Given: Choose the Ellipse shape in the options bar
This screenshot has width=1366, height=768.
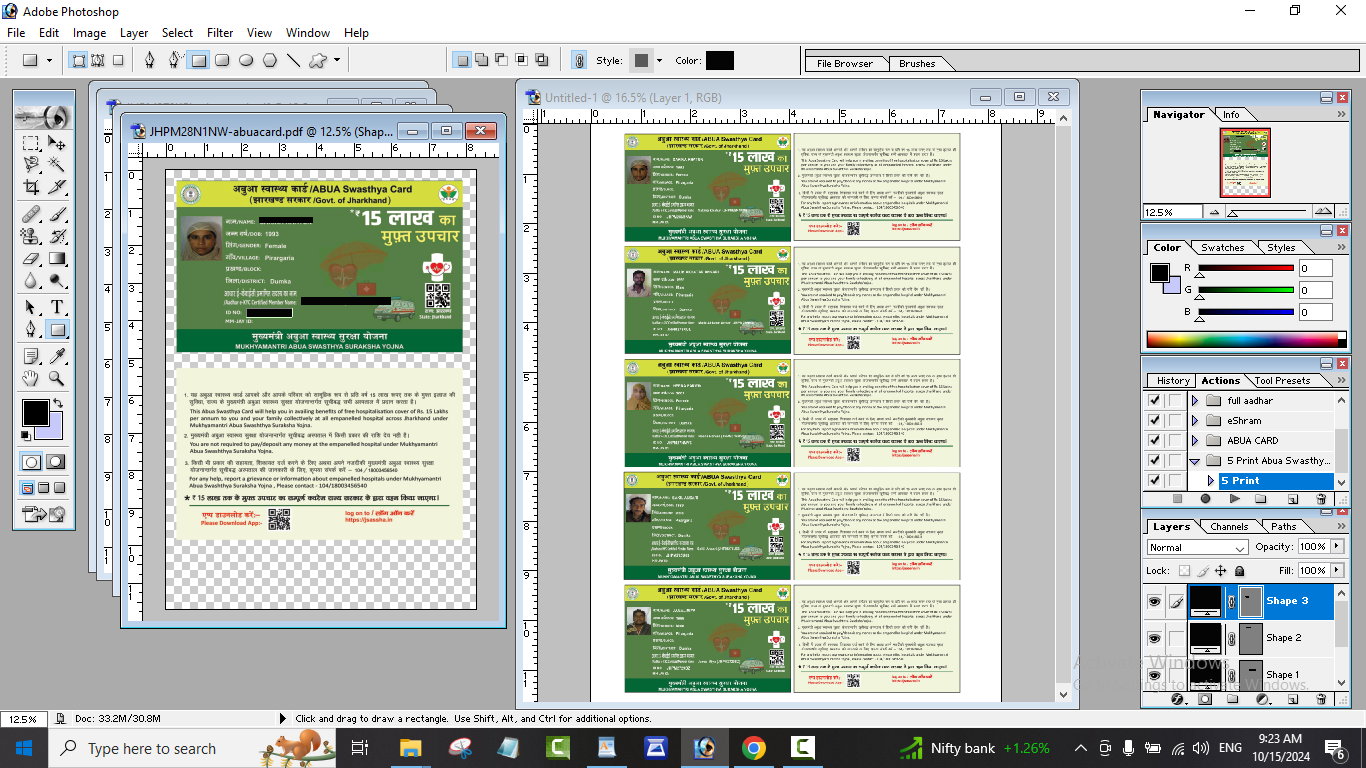Looking at the screenshot, I should (x=246, y=61).
